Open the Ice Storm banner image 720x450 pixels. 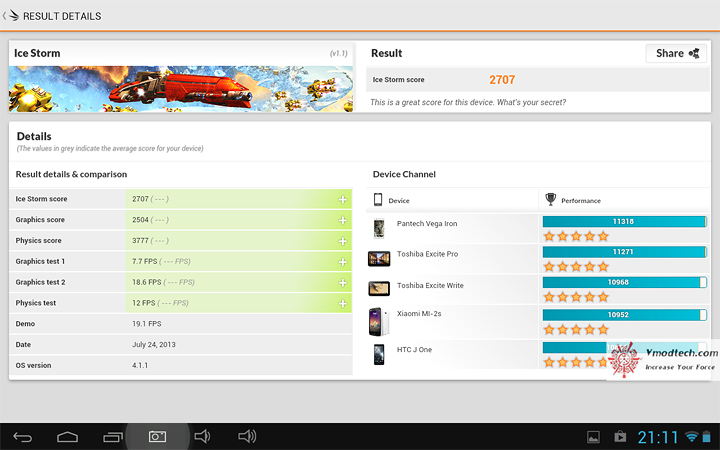(x=181, y=89)
